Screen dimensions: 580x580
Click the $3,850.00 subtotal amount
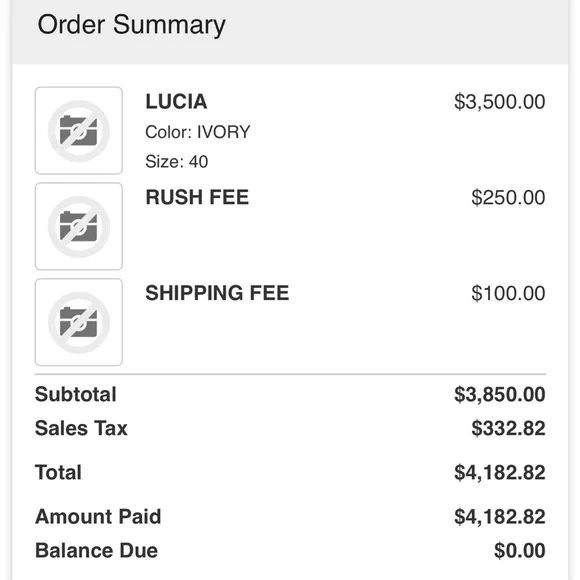[x=500, y=394]
